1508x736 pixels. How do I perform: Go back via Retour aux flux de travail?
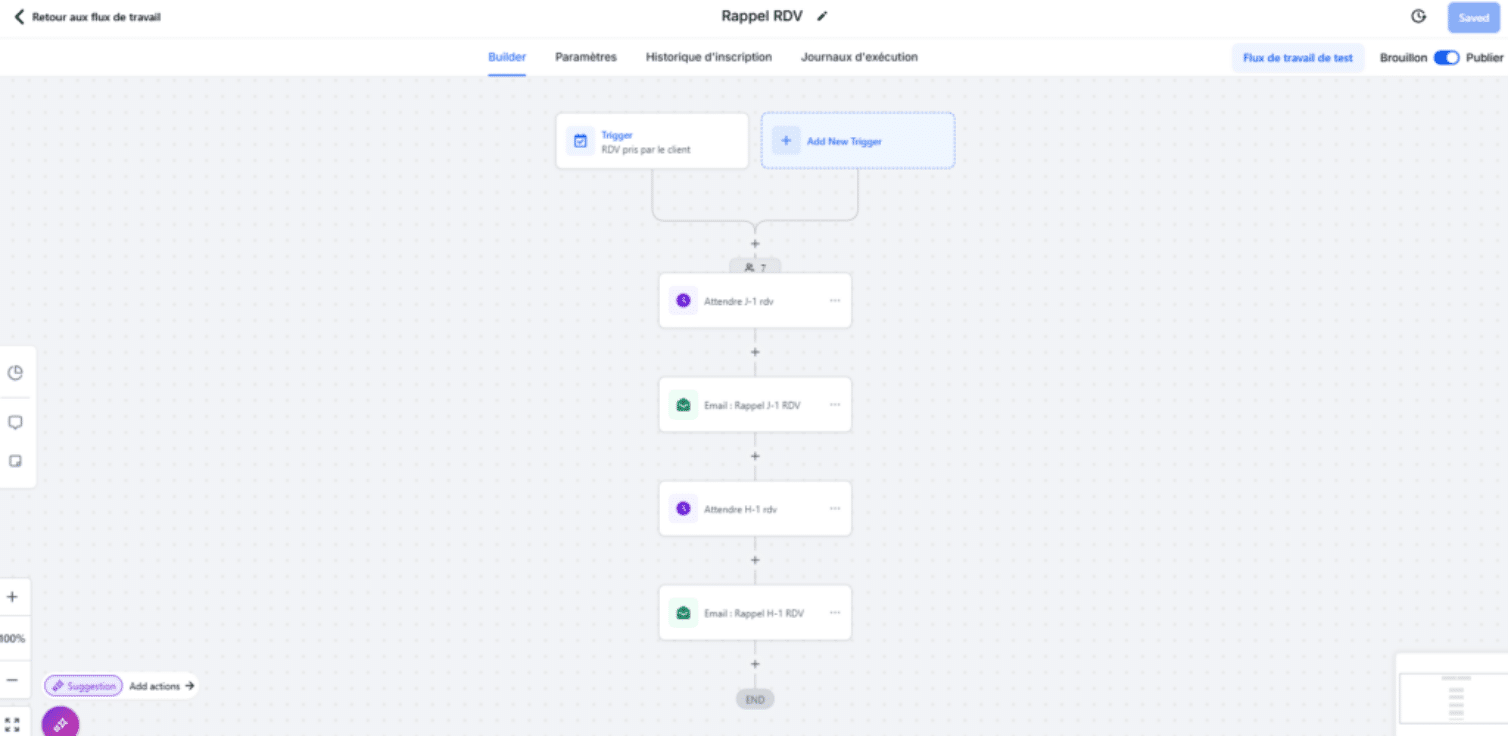(x=87, y=17)
